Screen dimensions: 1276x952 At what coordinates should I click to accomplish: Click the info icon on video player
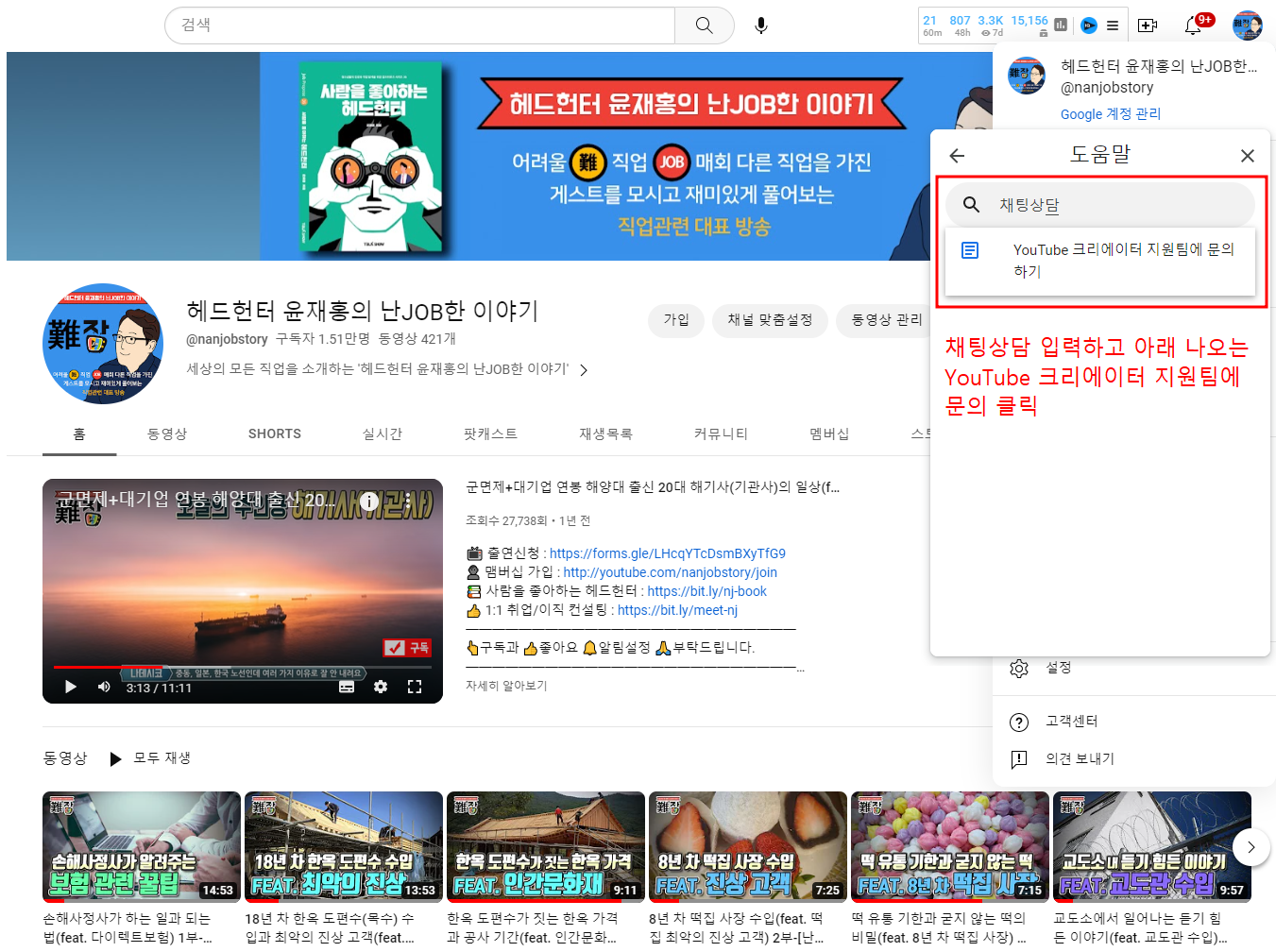pos(369,501)
